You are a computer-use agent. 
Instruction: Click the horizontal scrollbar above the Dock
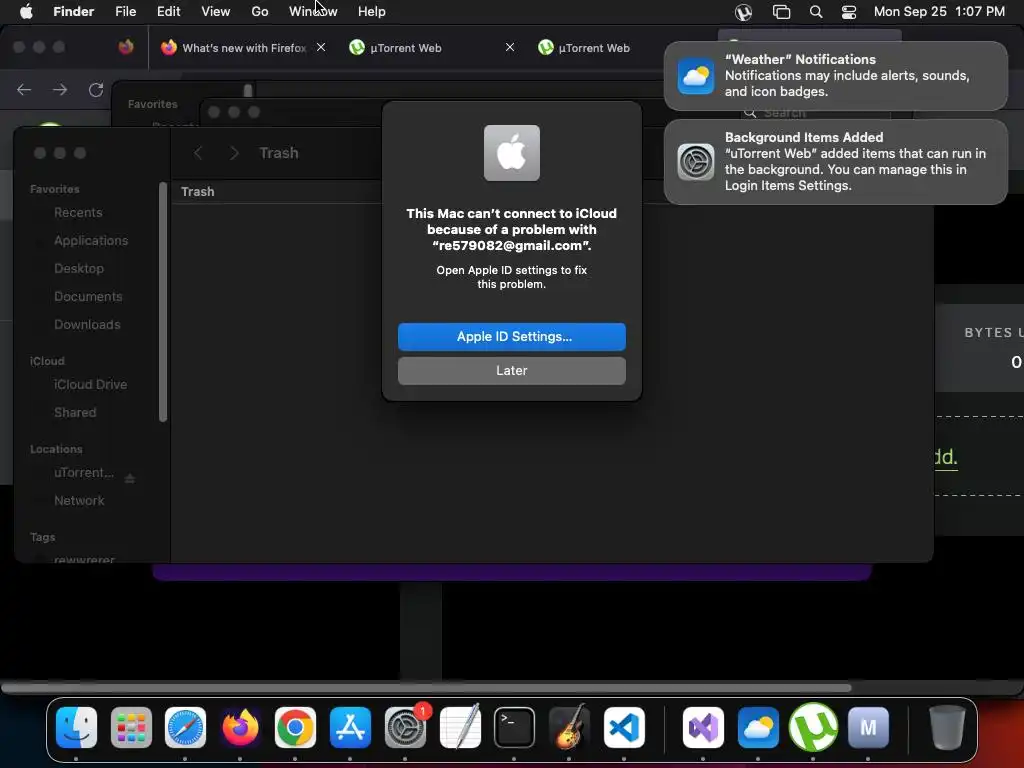(x=426, y=688)
